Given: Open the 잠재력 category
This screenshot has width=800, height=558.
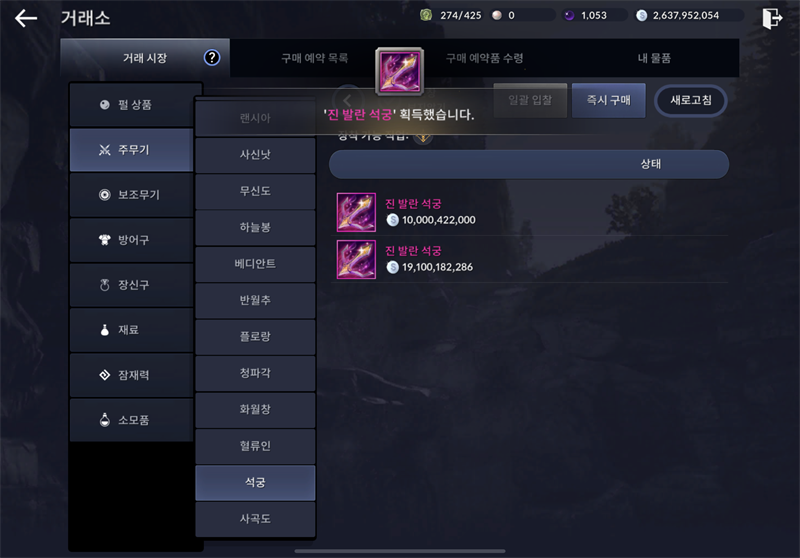Looking at the screenshot, I should [x=132, y=375].
